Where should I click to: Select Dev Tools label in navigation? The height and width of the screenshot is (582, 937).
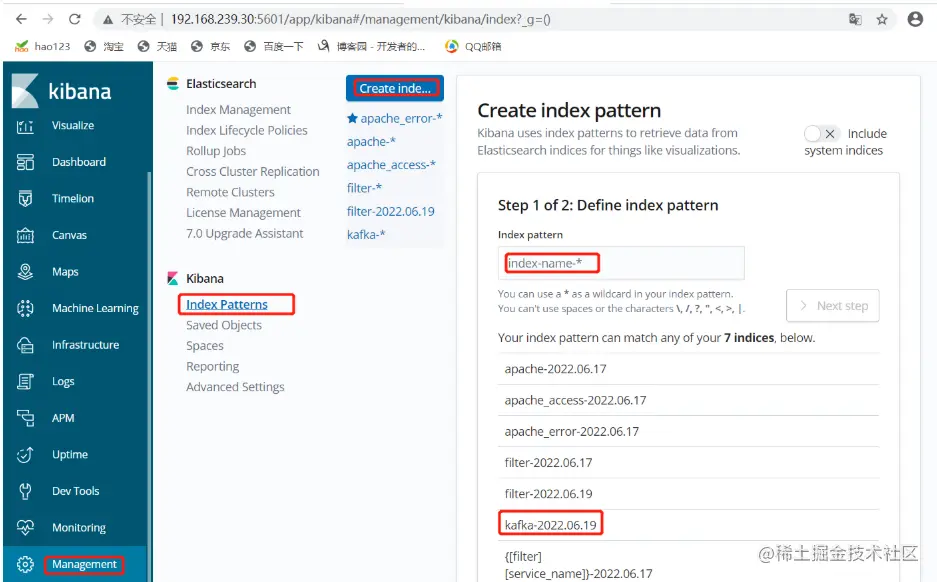click(x=76, y=491)
